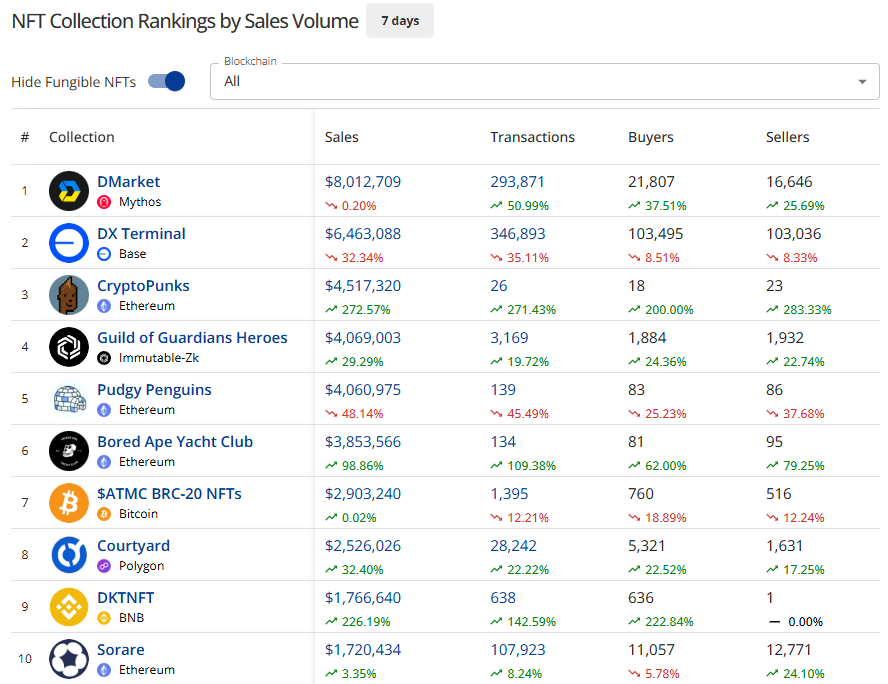888x684 pixels.
Task: Click the DMarket collection logo icon
Action: (69, 191)
